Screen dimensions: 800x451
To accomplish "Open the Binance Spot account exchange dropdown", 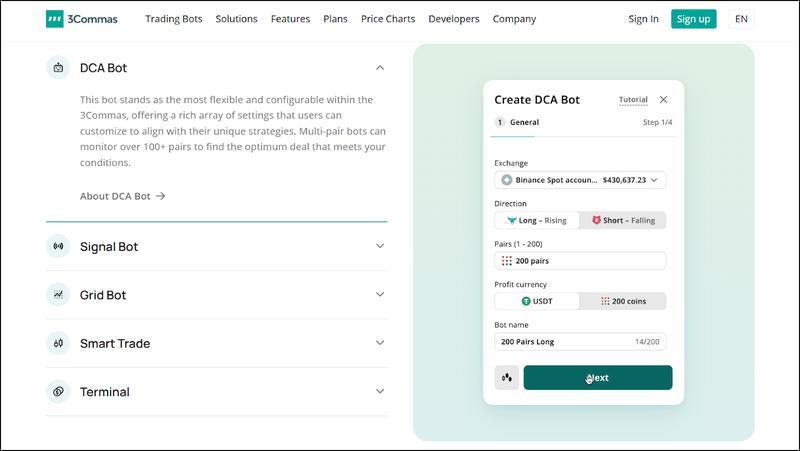I will point(580,180).
